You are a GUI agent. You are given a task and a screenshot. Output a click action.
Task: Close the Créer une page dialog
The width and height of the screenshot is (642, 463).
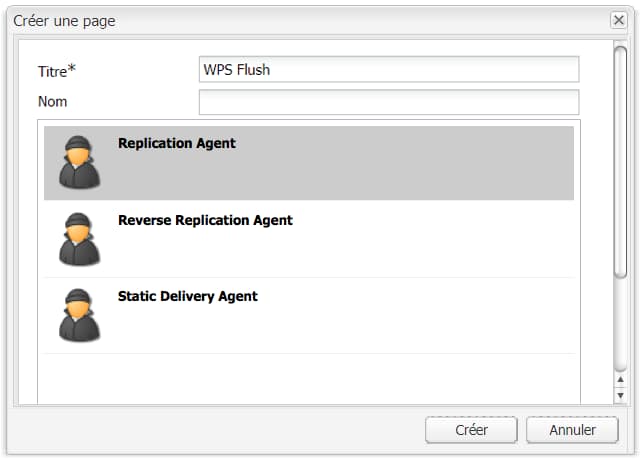point(619,20)
